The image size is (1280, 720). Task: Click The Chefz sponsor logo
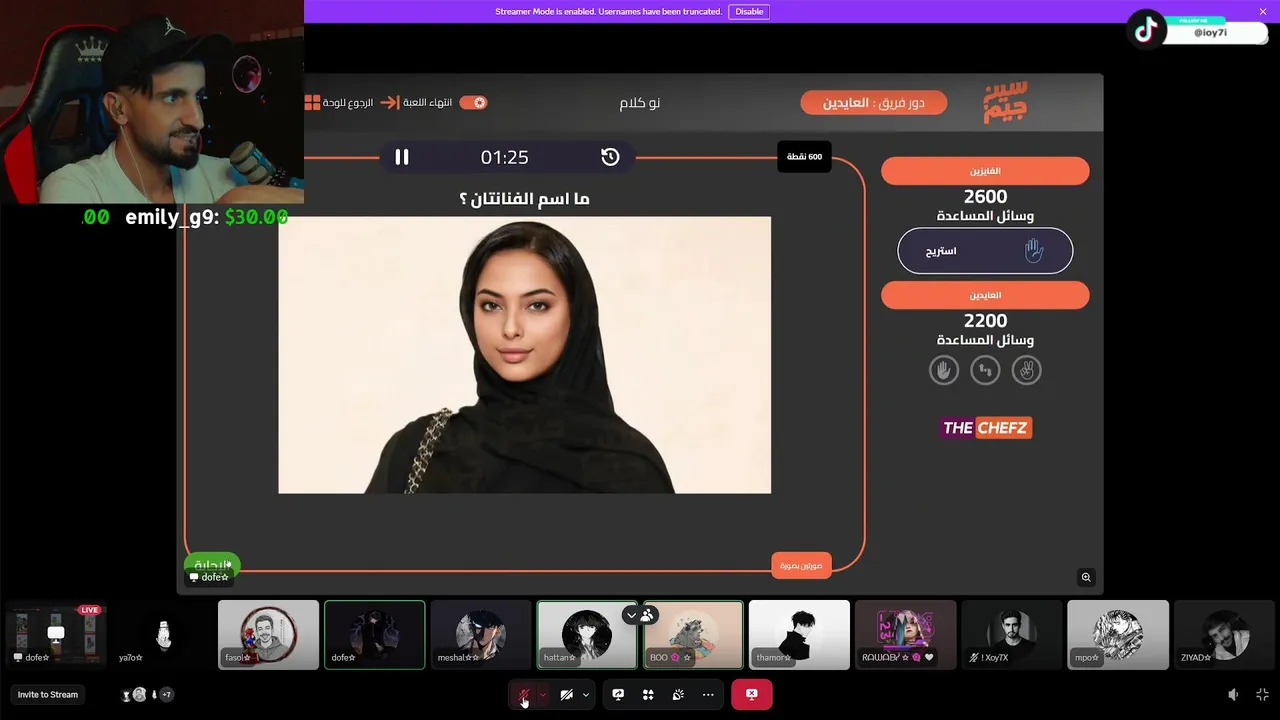(x=987, y=428)
